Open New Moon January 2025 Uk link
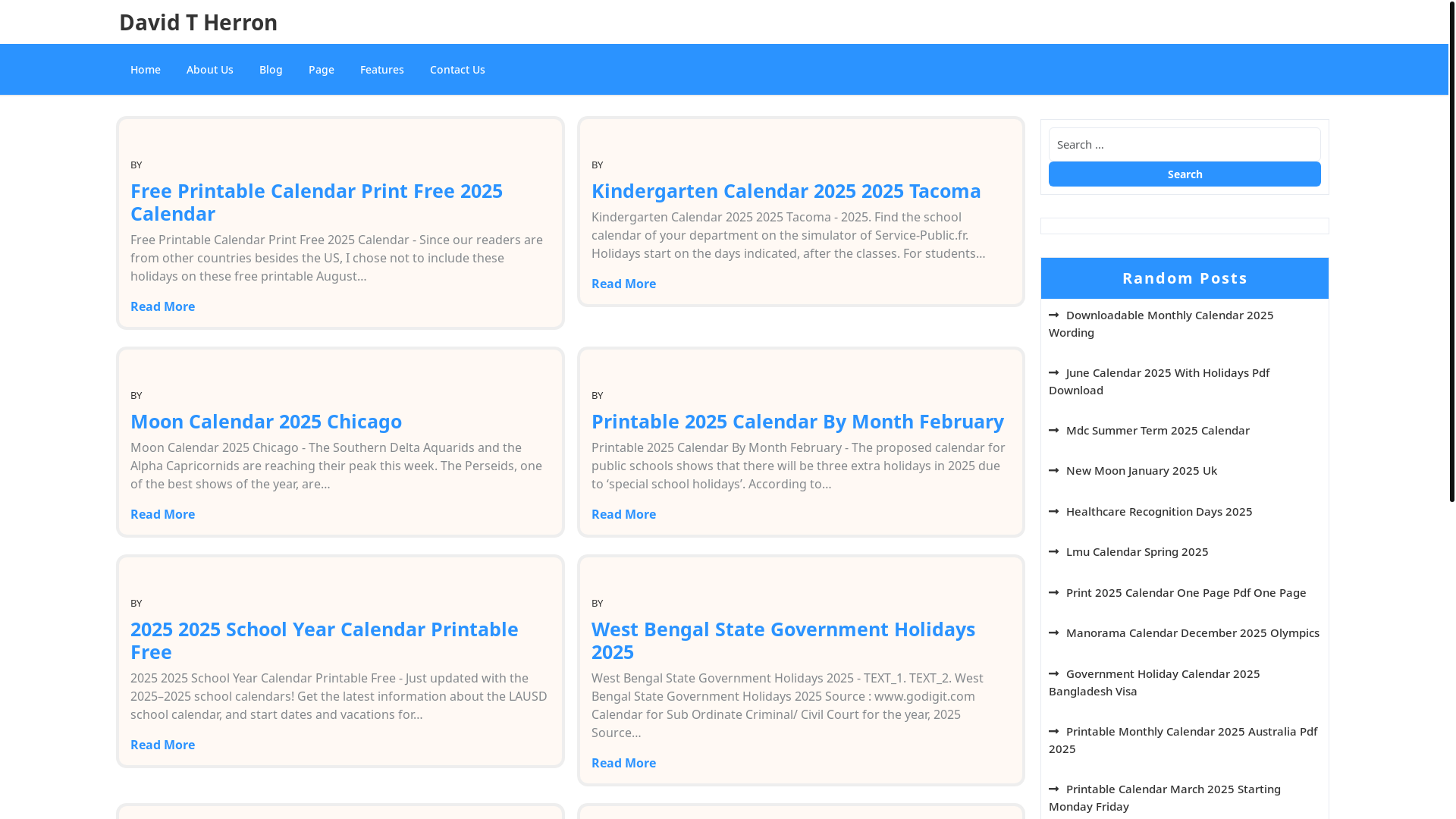 (x=1141, y=471)
